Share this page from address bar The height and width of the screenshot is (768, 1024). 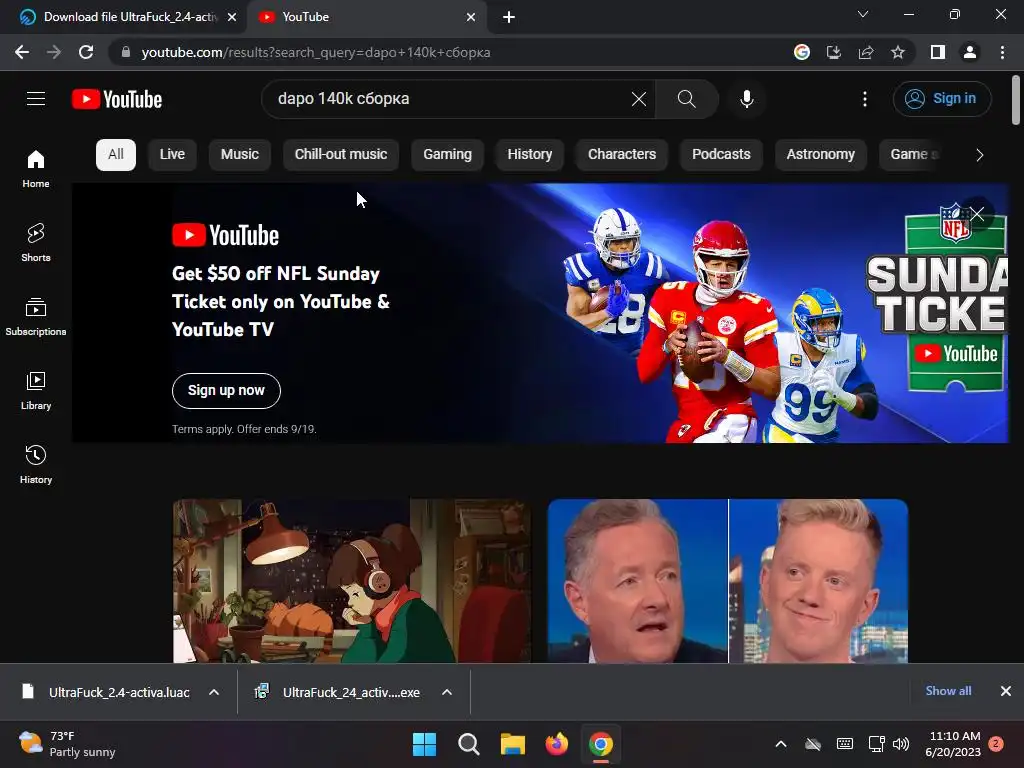click(x=866, y=52)
